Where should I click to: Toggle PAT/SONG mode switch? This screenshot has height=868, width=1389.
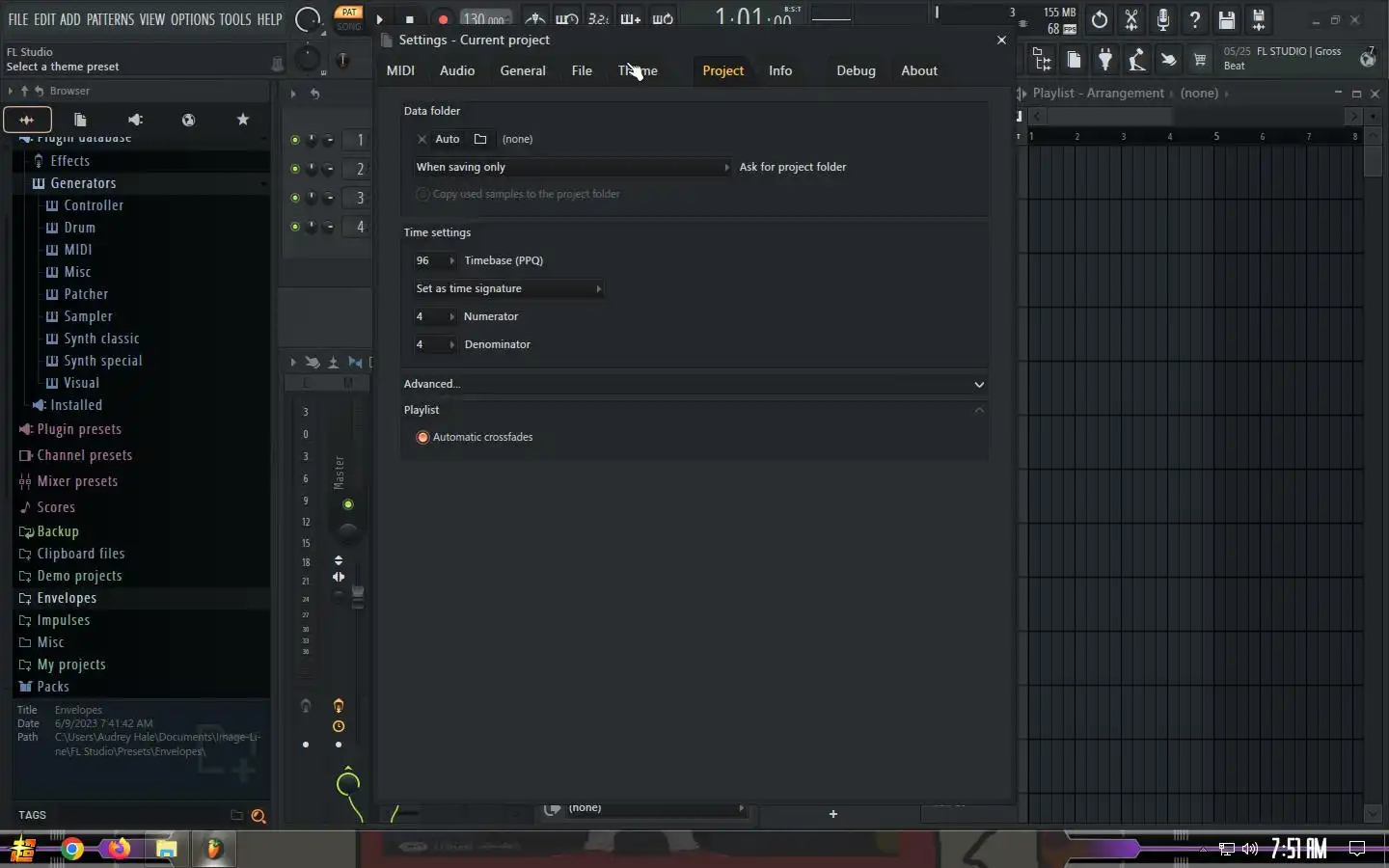(349, 18)
